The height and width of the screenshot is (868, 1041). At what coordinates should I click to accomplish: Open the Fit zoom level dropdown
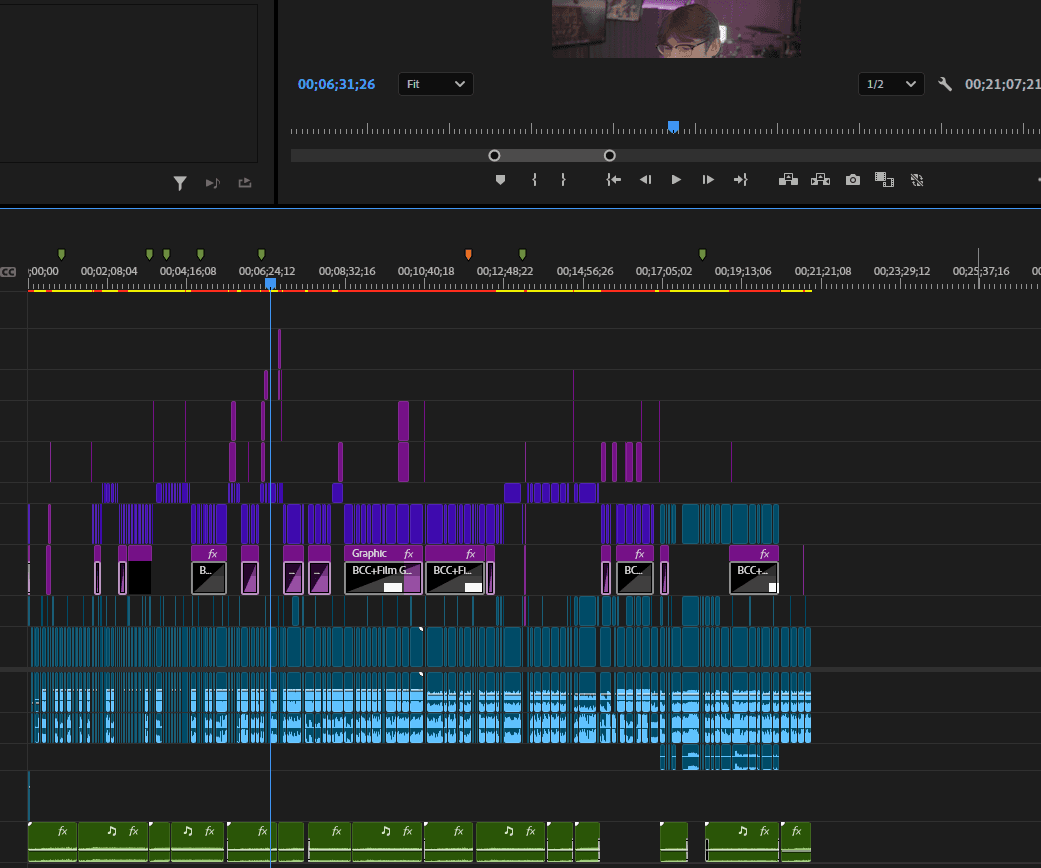pyautogui.click(x=436, y=84)
